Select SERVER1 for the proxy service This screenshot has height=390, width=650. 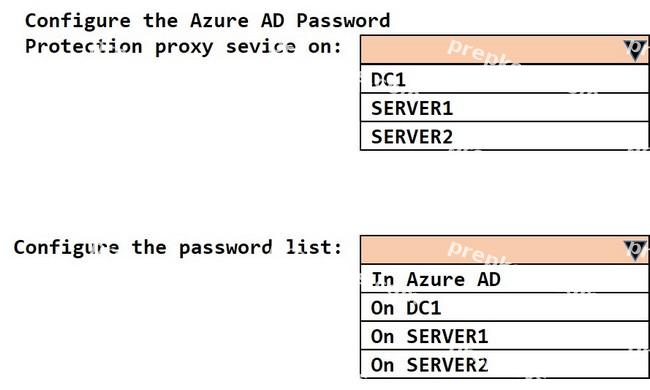click(504, 108)
